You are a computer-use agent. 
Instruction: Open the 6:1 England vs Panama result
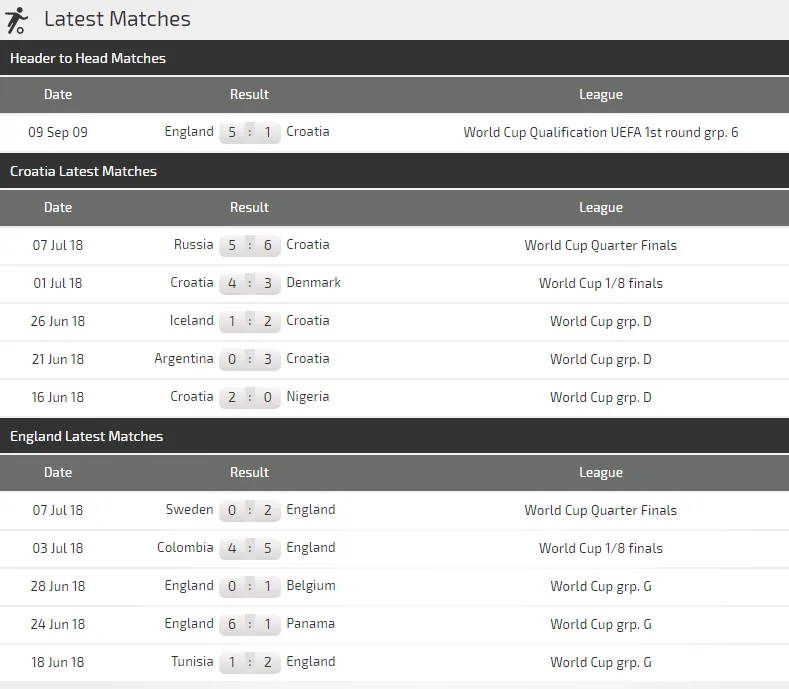pyautogui.click(x=250, y=625)
